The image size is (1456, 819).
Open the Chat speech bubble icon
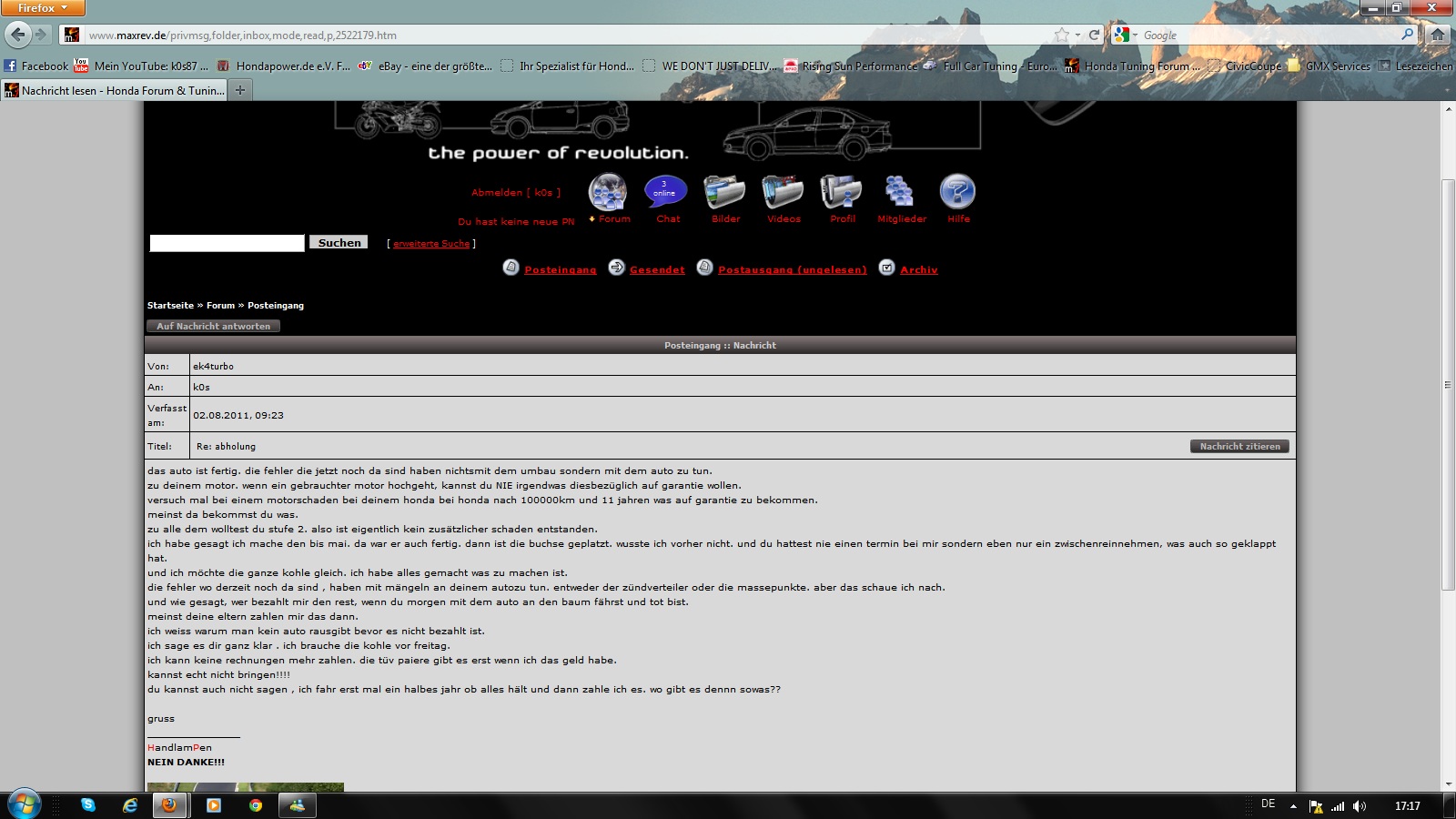(665, 192)
